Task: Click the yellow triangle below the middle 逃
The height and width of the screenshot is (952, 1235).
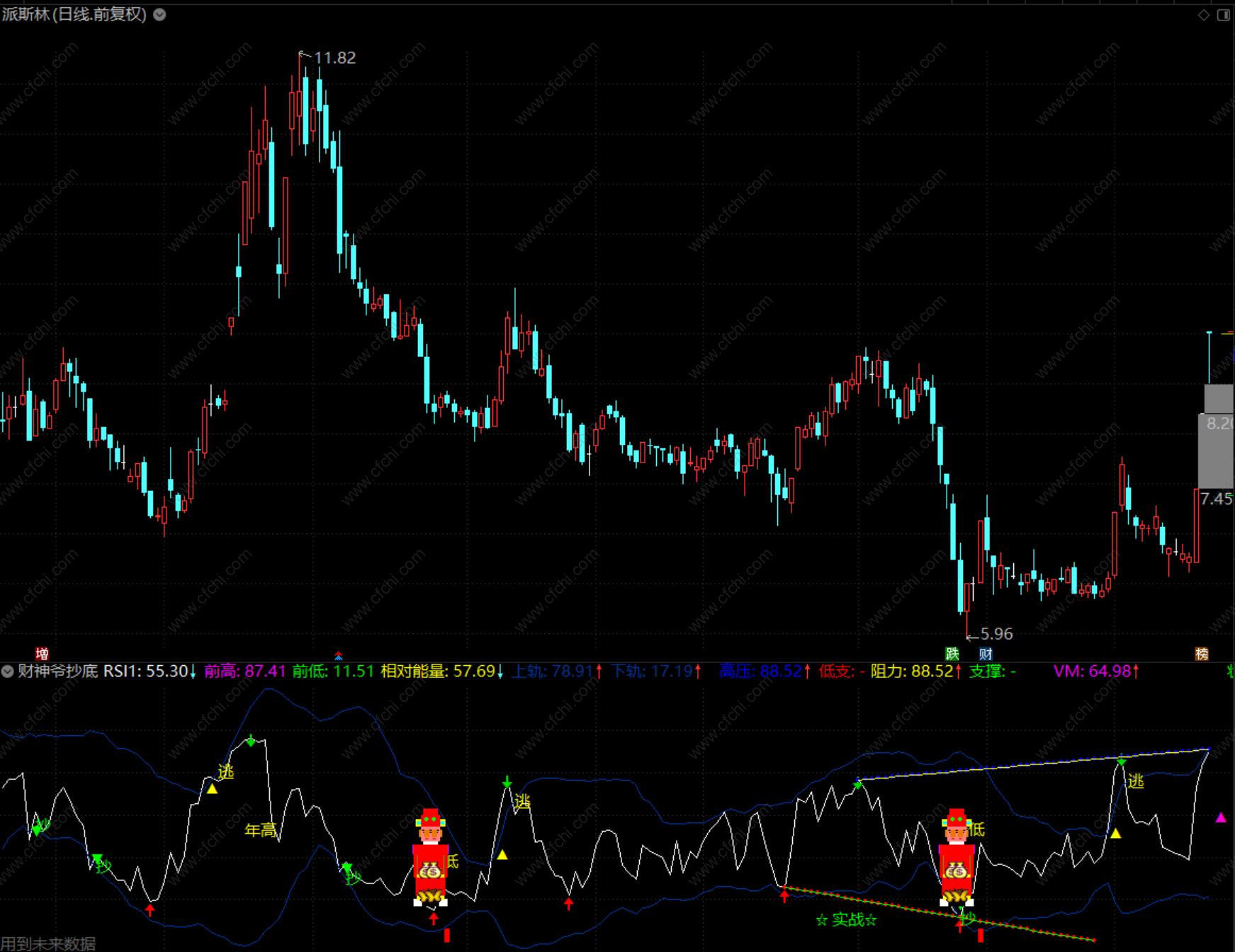Action: [502, 855]
